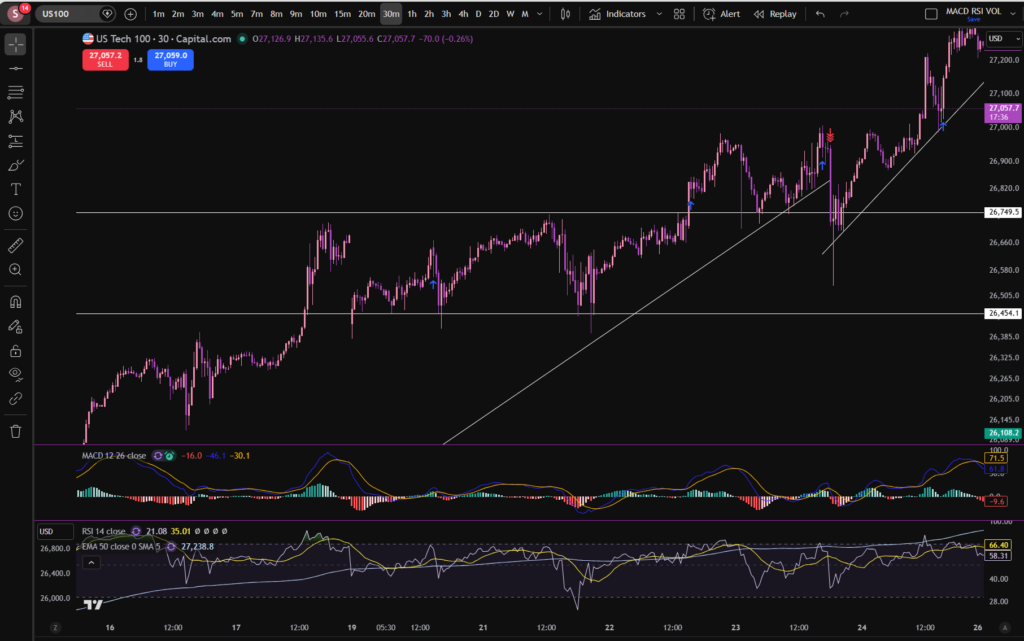Create an Alert

click(721, 14)
